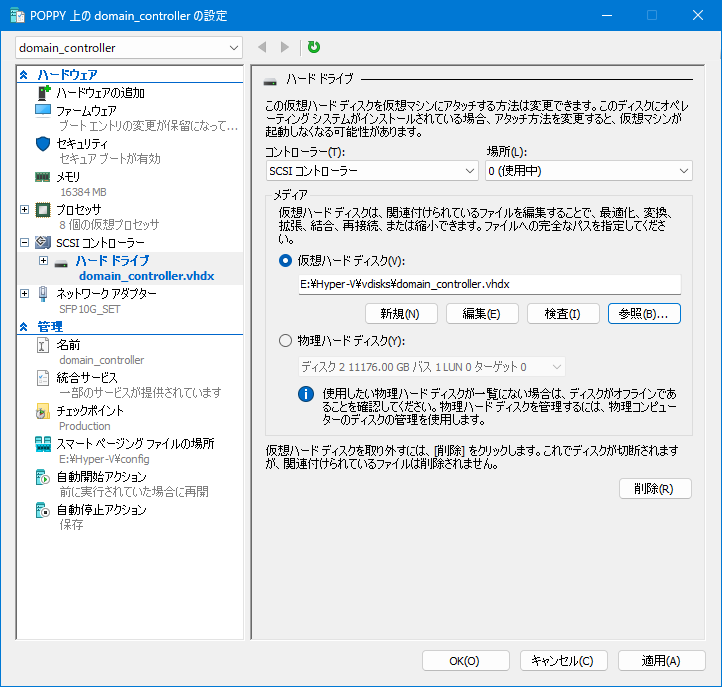722x687 pixels.
Task: Click the チェックポイント icon
Action: coord(43,411)
